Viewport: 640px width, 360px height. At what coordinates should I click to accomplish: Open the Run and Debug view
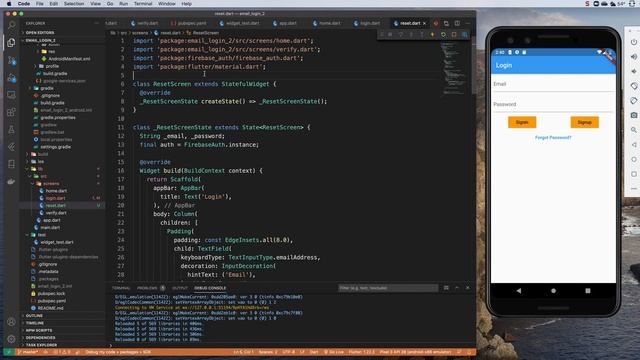pos(11,78)
